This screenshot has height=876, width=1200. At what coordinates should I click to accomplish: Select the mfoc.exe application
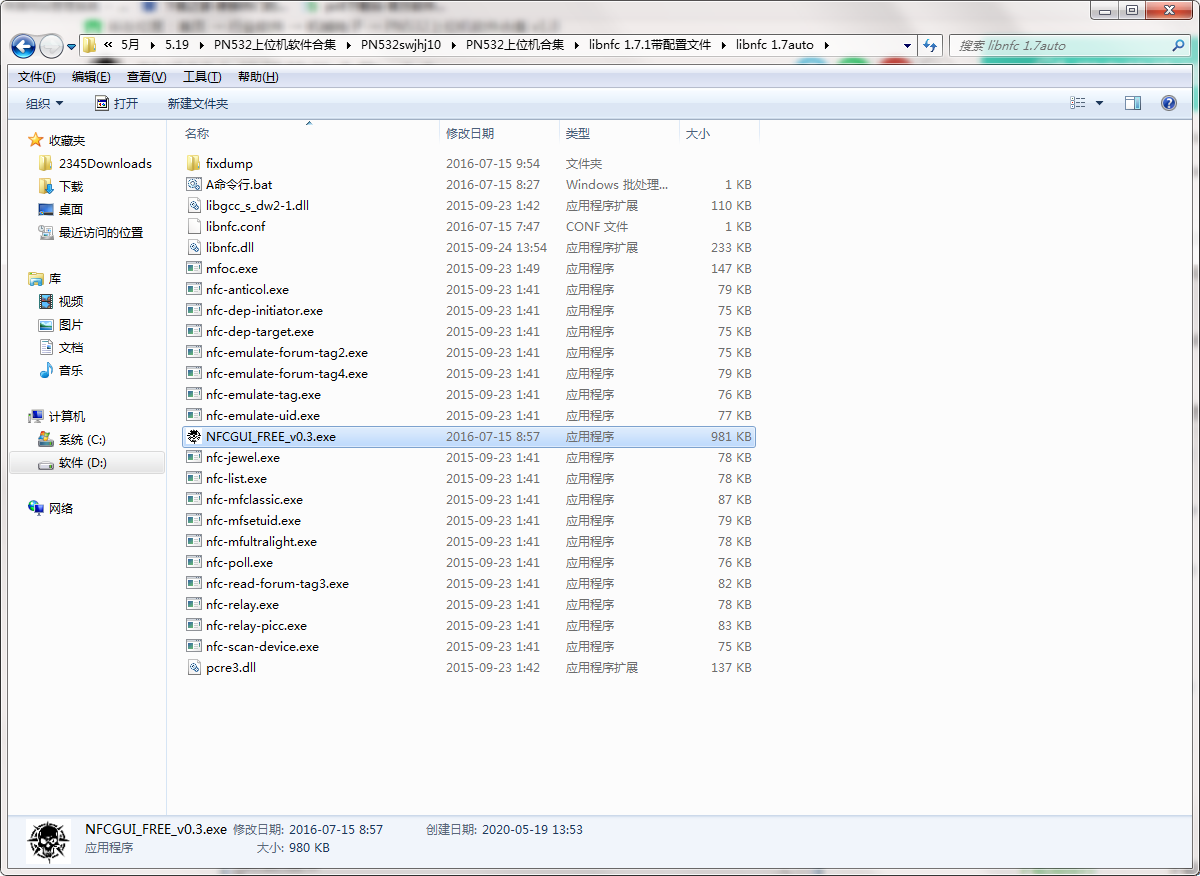point(231,268)
